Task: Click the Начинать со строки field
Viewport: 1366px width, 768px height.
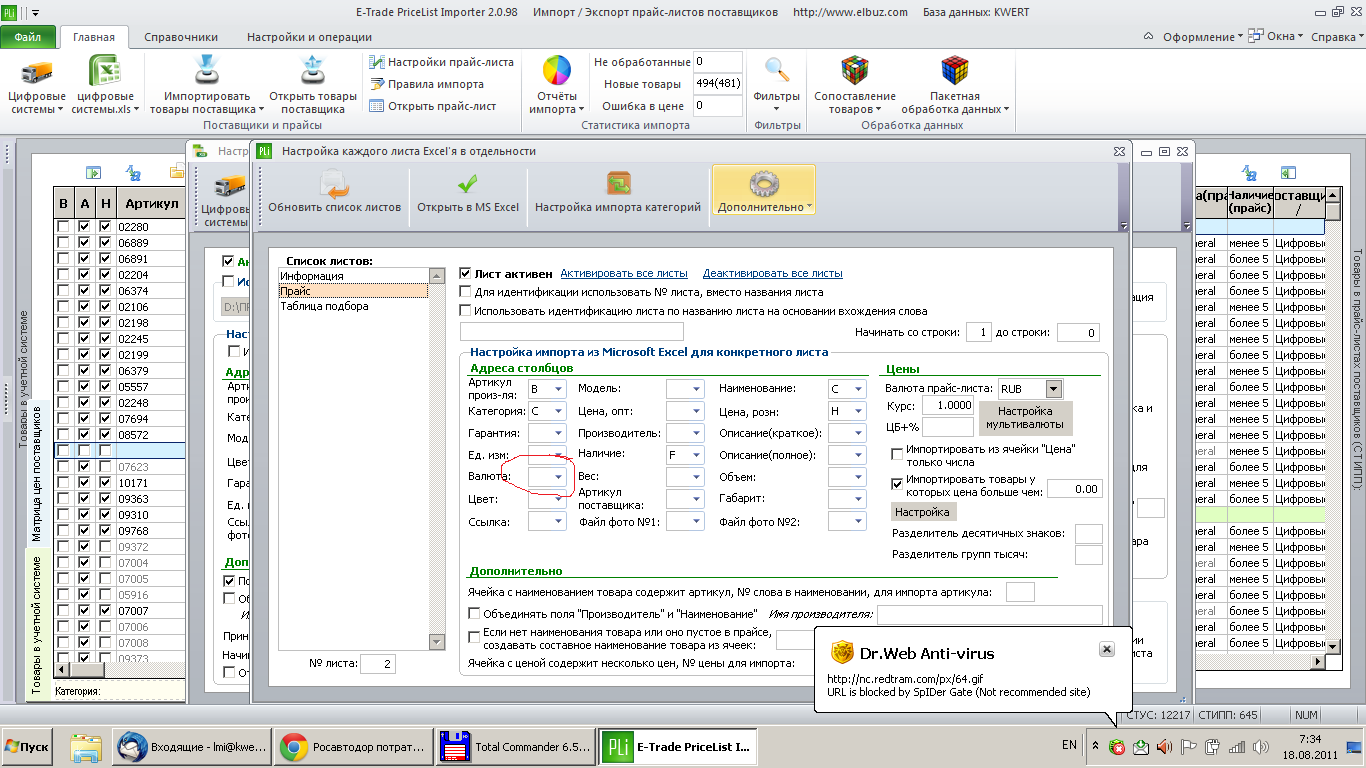Action: point(979,333)
